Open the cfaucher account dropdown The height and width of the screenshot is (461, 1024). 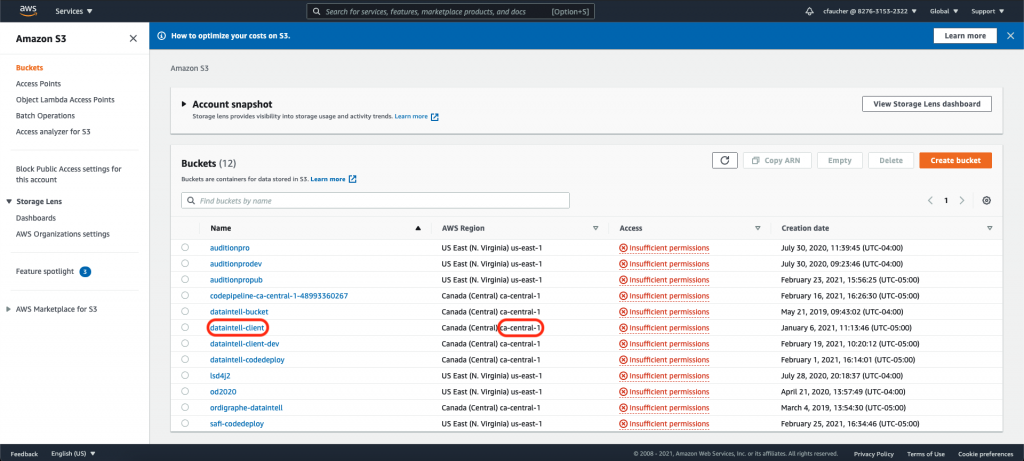point(870,11)
